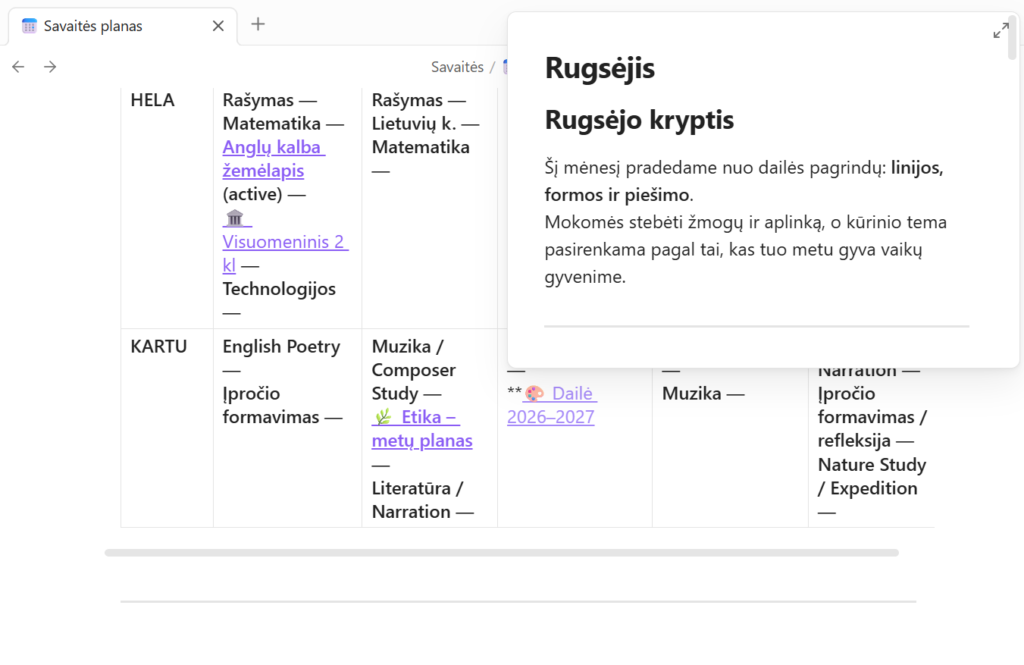Click the Savaitės breadcrumb
This screenshot has width=1024, height=665.
coord(457,67)
